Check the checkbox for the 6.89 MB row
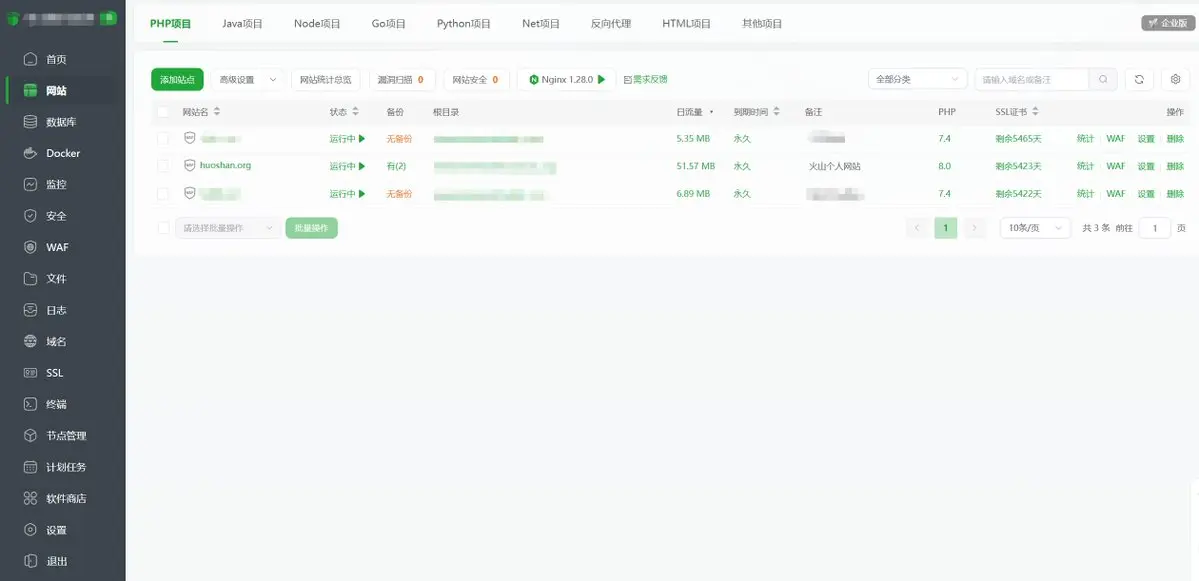The height and width of the screenshot is (581, 1199). pyautogui.click(x=163, y=194)
